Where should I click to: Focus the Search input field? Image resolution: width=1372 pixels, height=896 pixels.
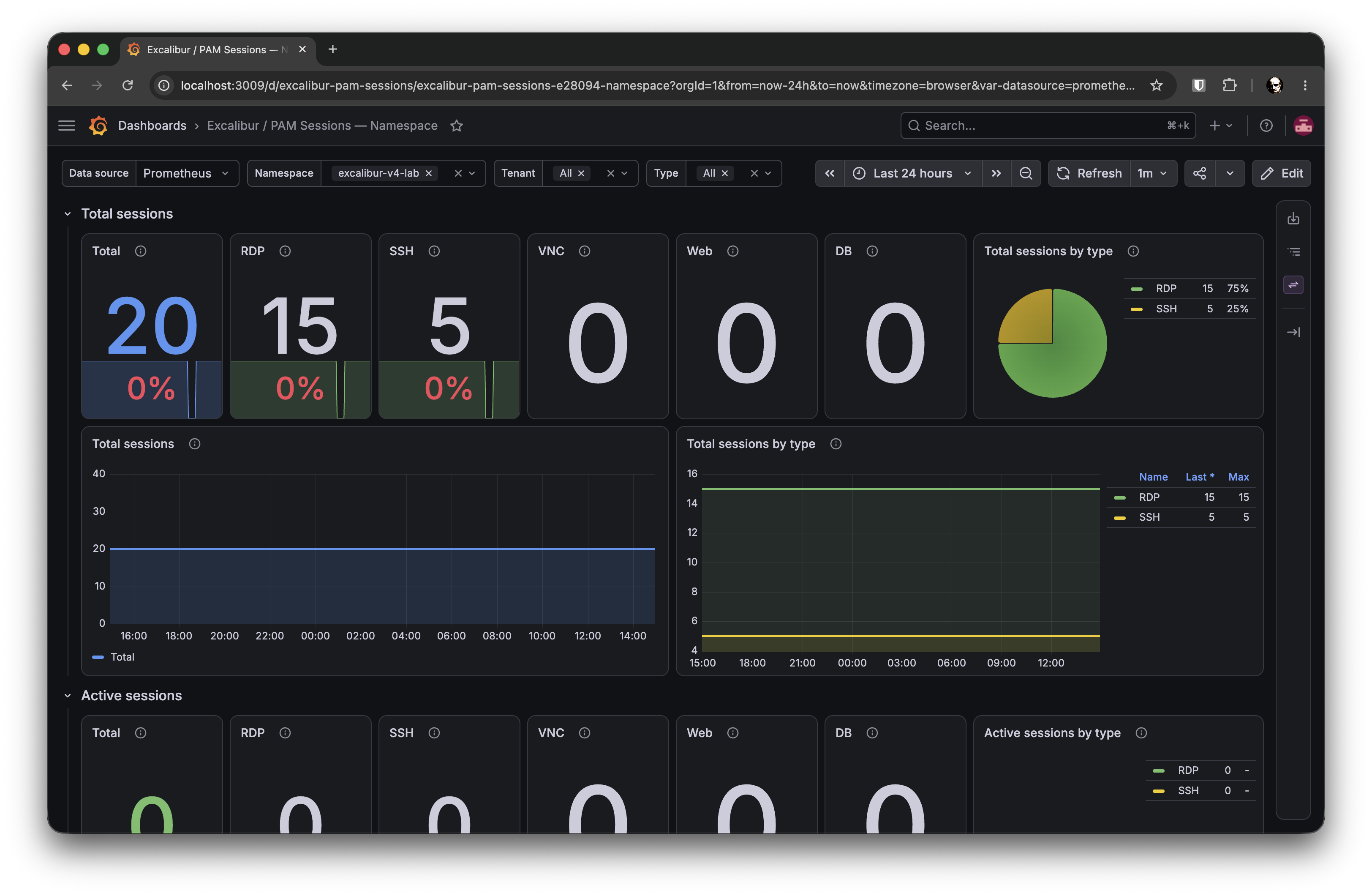(x=1048, y=125)
